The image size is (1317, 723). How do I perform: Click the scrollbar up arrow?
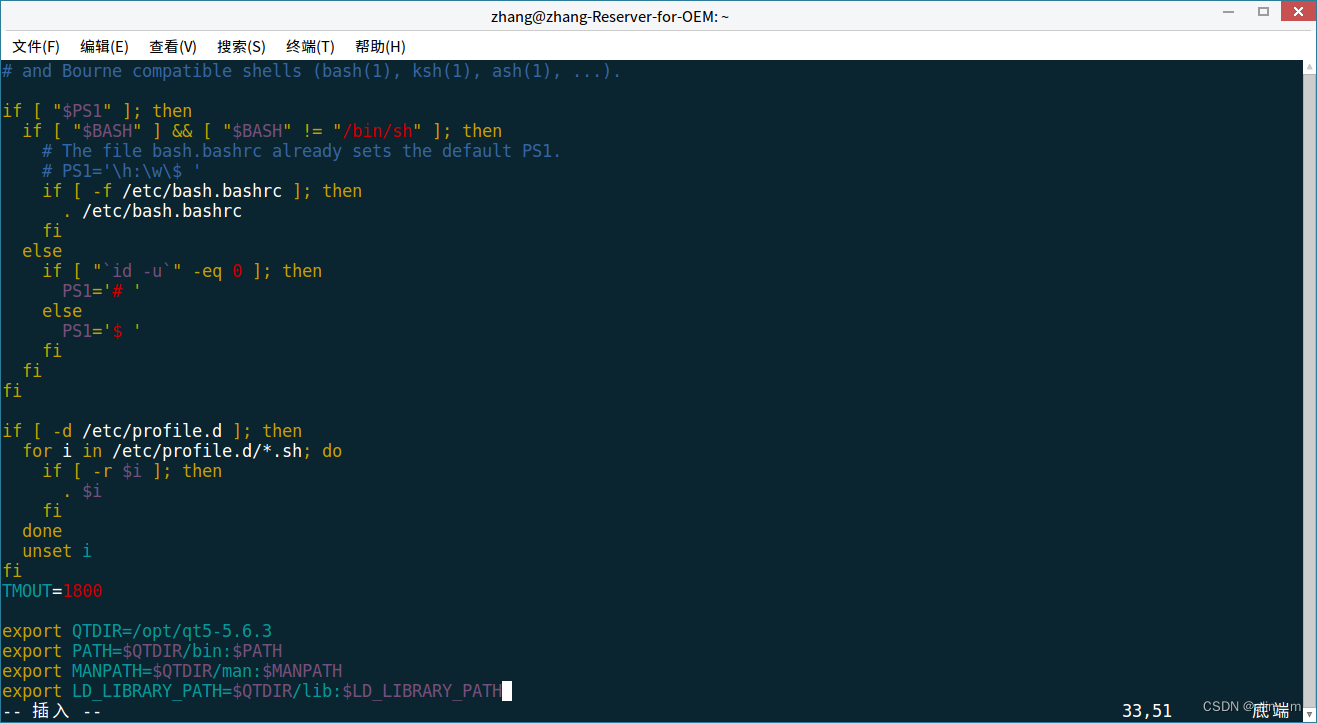click(1309, 66)
